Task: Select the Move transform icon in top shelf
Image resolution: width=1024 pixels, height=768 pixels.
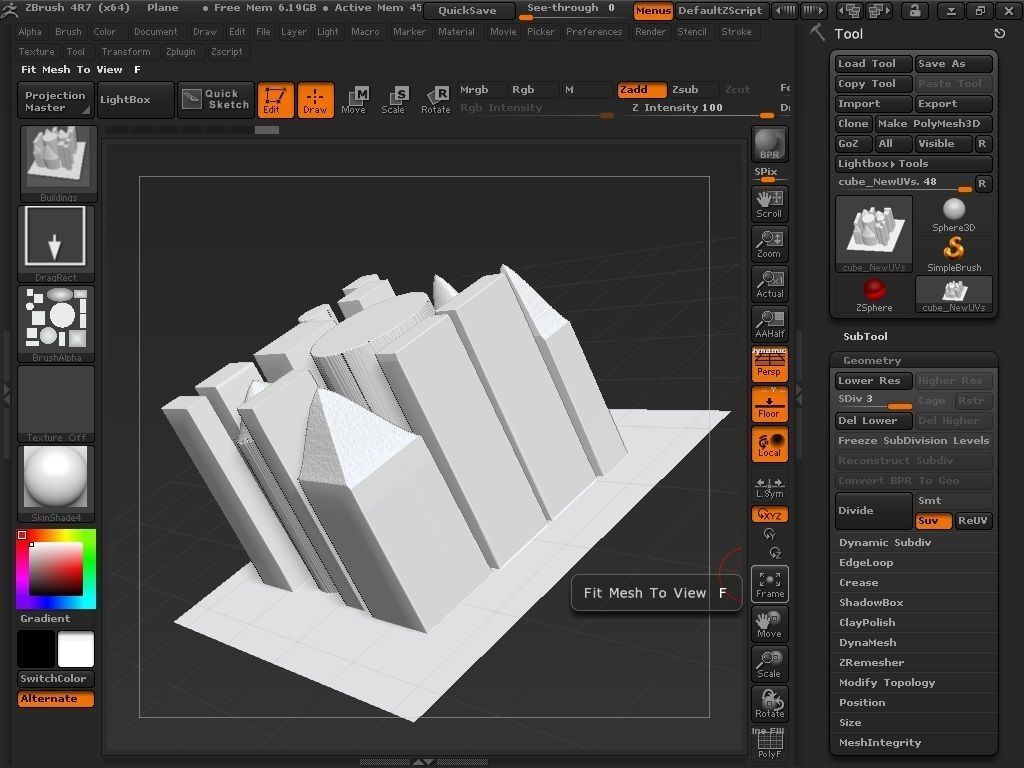Action: pyautogui.click(x=354, y=100)
